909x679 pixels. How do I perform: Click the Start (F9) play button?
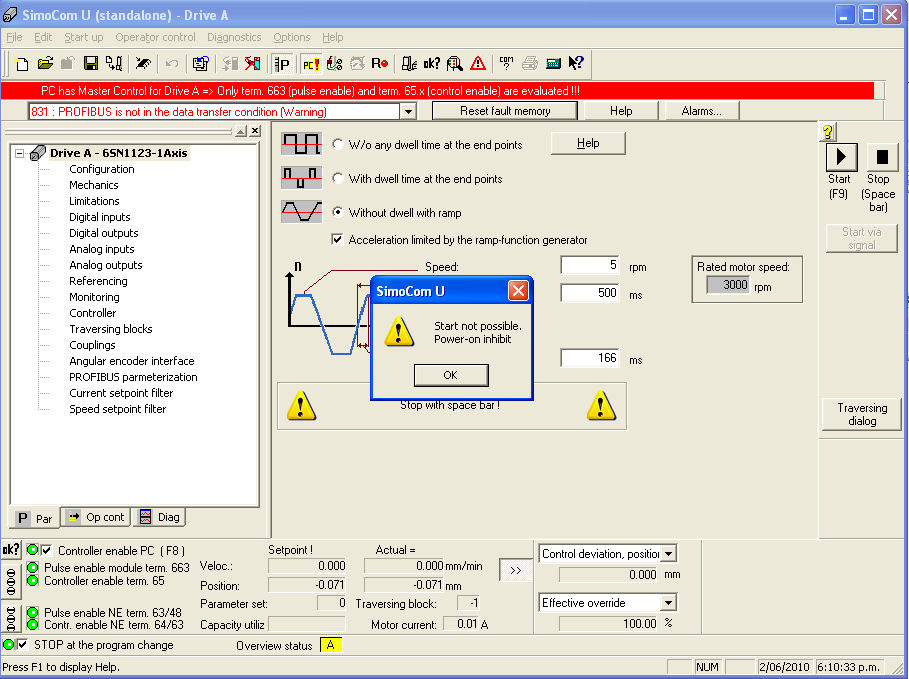tap(841, 157)
